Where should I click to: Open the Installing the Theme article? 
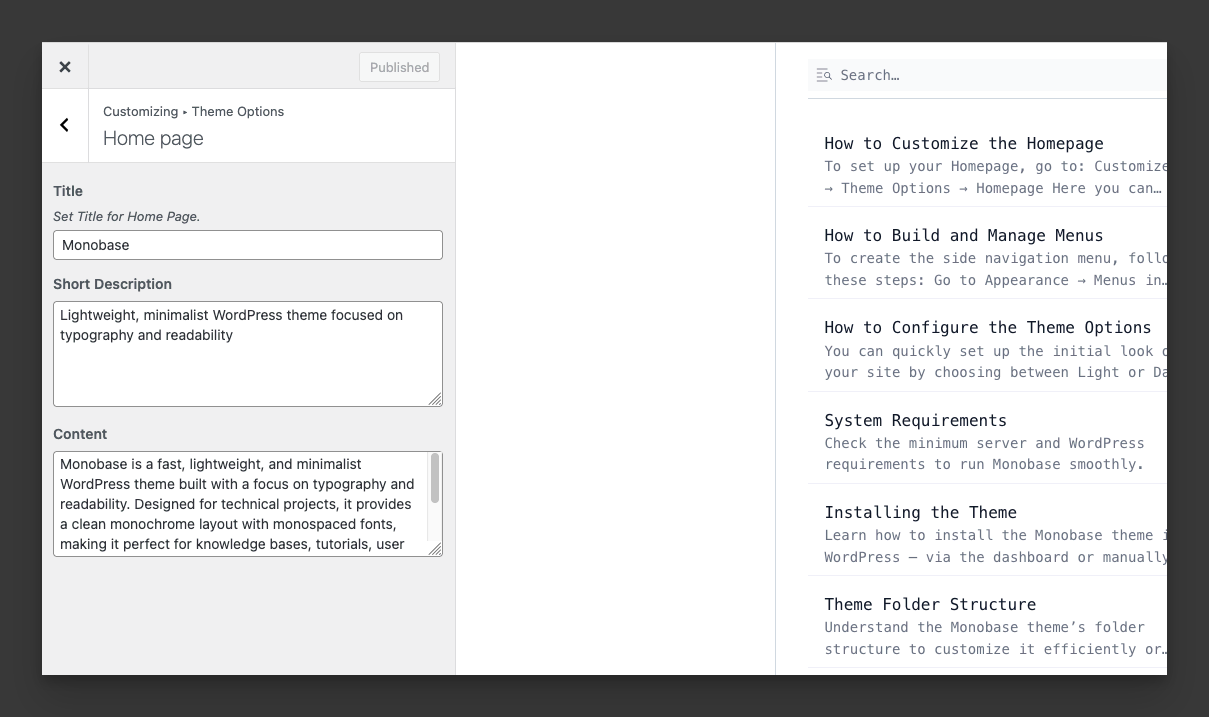click(920, 513)
